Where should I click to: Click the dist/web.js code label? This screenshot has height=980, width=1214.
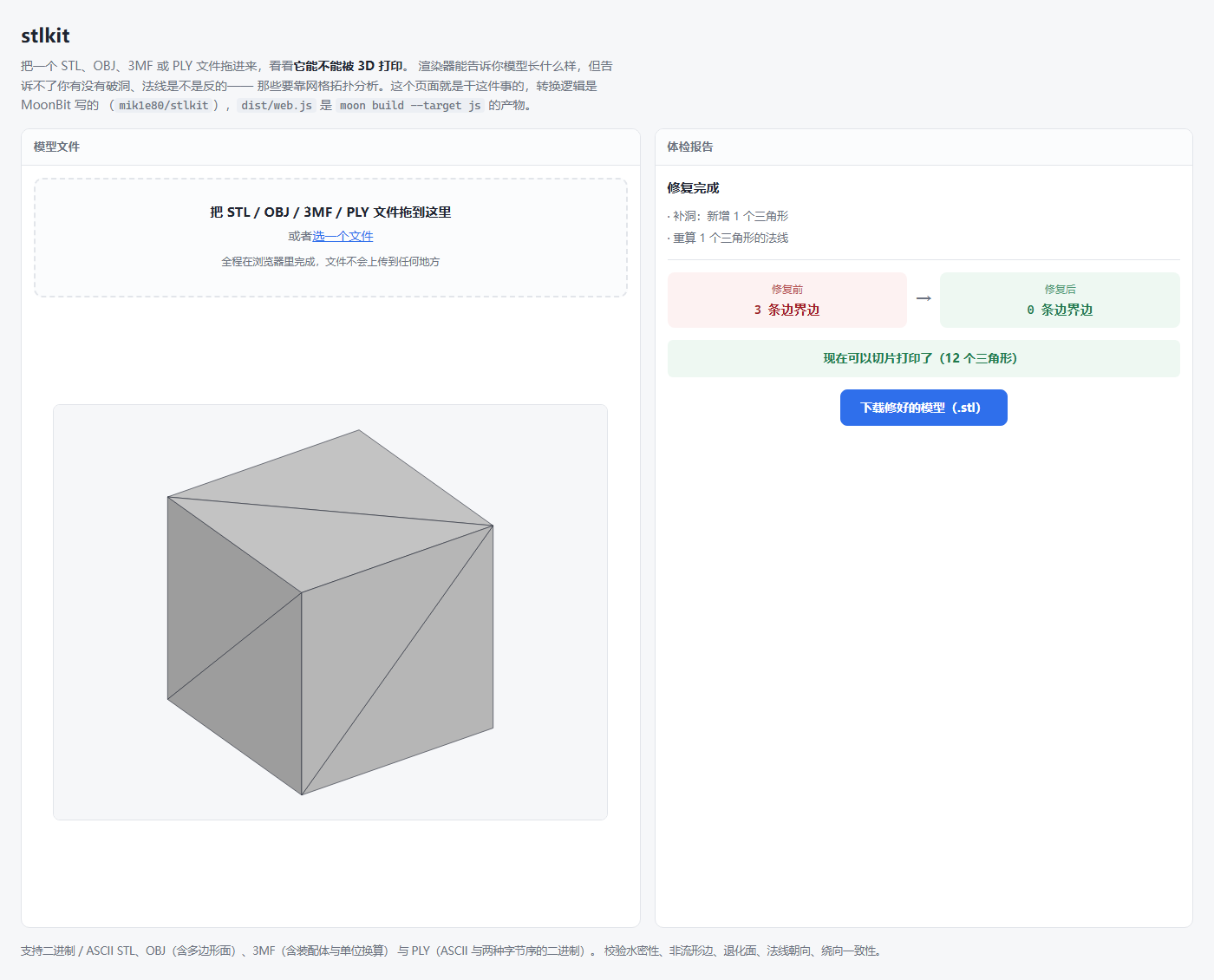pos(277,106)
